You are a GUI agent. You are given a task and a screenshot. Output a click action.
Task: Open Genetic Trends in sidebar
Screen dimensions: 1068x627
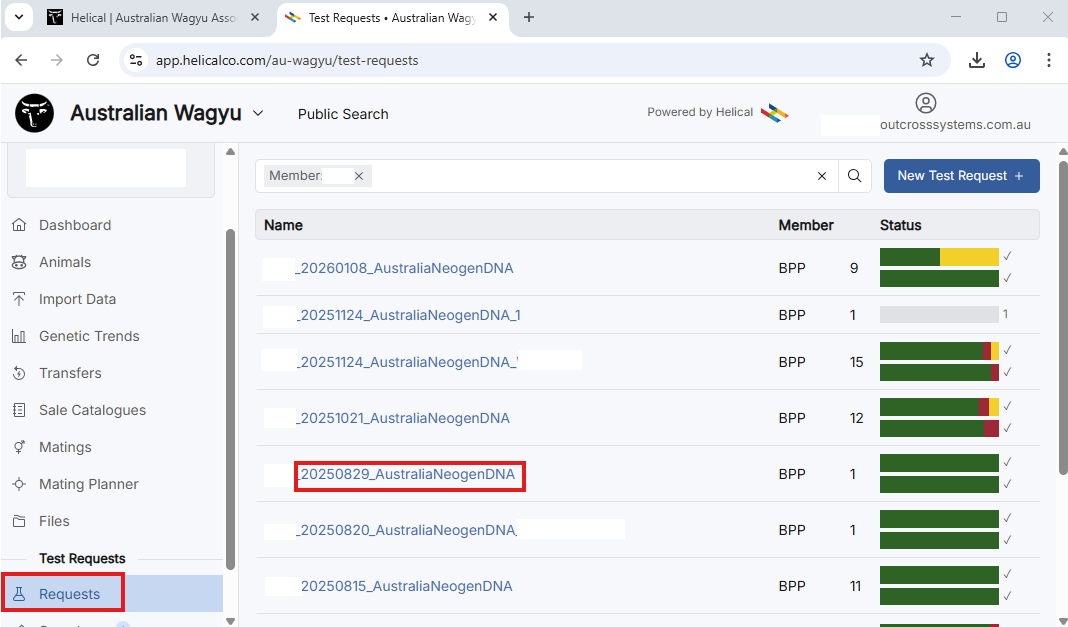coord(89,336)
